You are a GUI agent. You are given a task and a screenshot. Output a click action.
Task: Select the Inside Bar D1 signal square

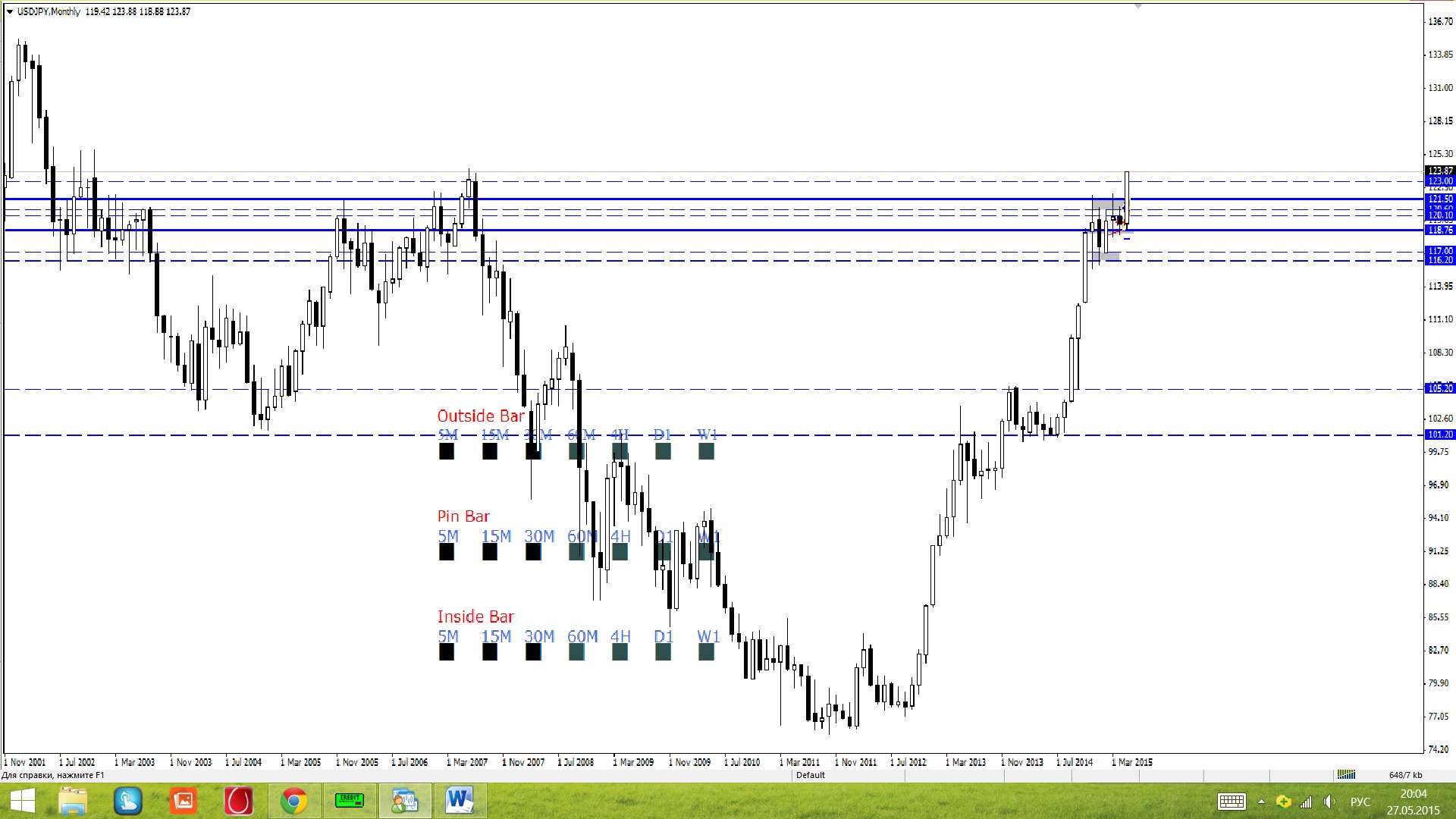pos(663,652)
